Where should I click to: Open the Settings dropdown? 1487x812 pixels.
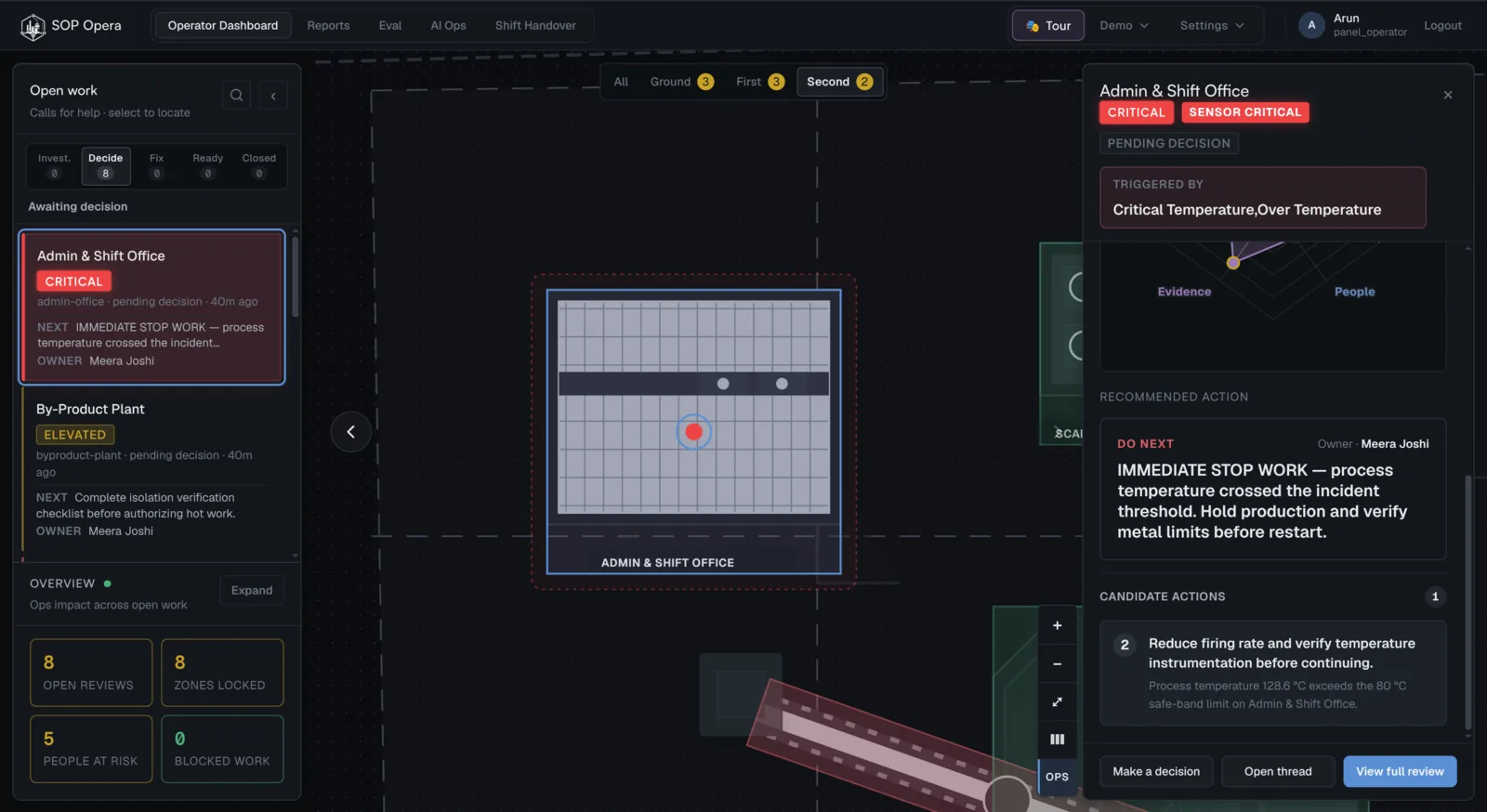[1211, 26]
